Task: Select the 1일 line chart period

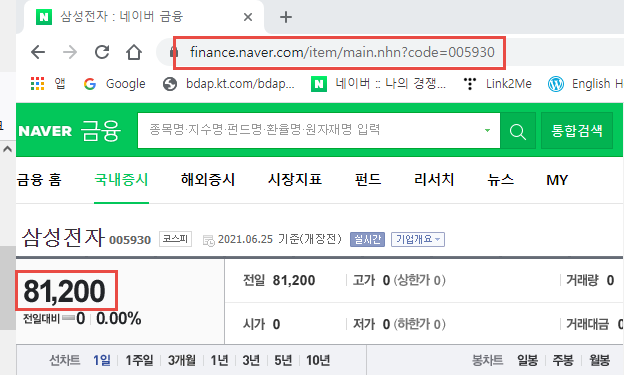Action: (102, 360)
